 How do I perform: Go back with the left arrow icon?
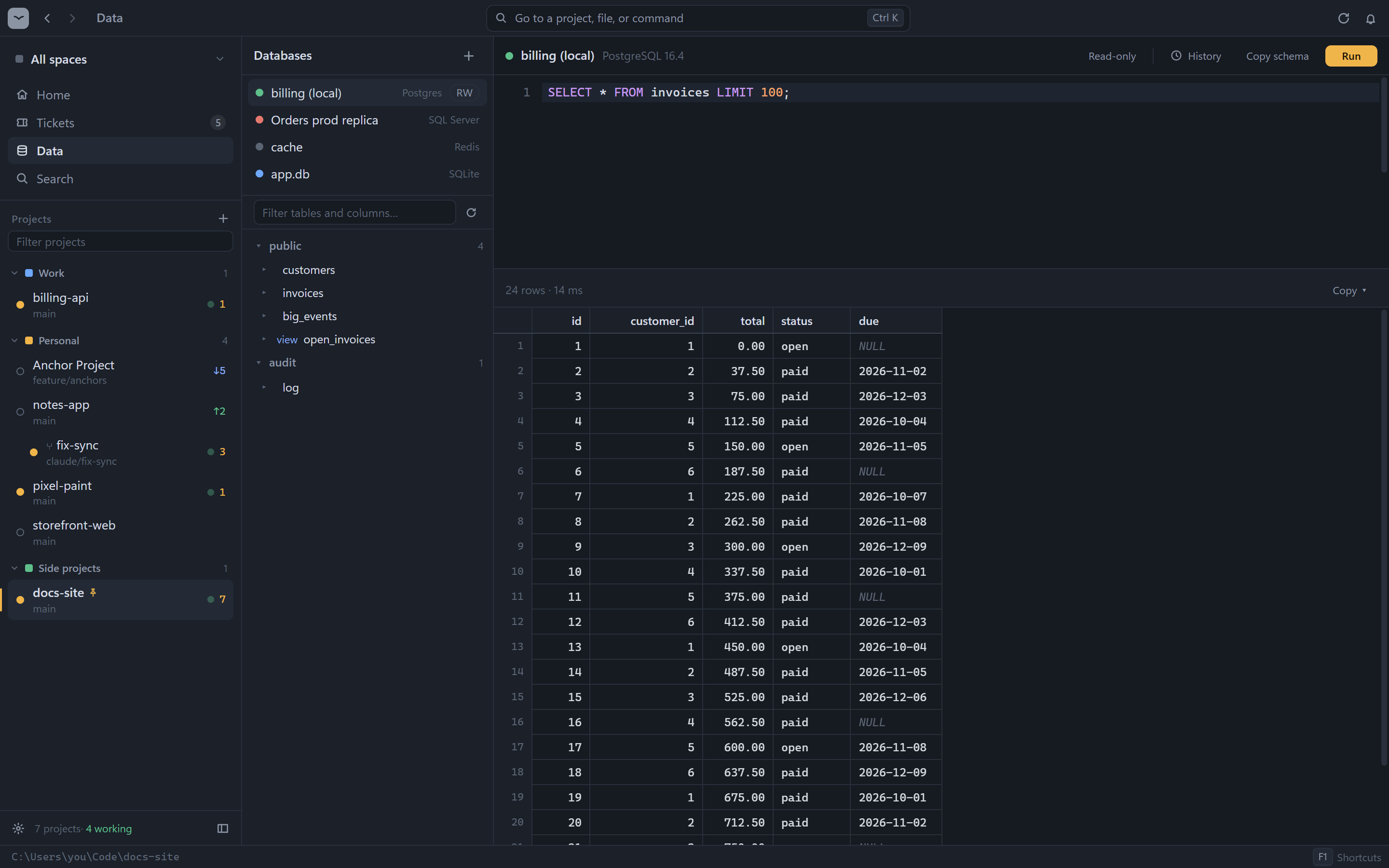tap(47, 18)
